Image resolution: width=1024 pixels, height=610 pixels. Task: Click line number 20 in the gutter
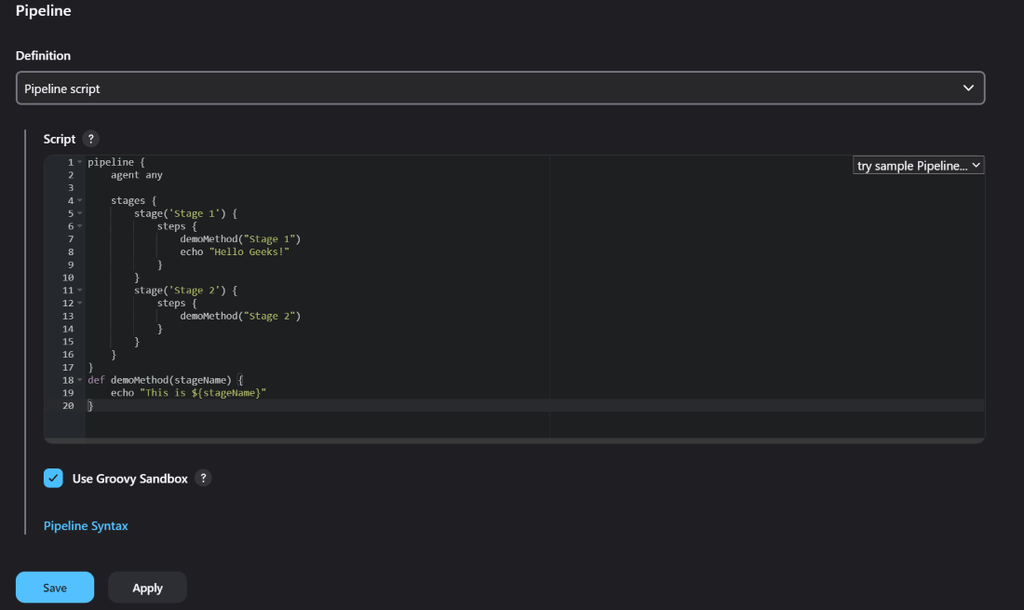pyautogui.click(x=68, y=406)
